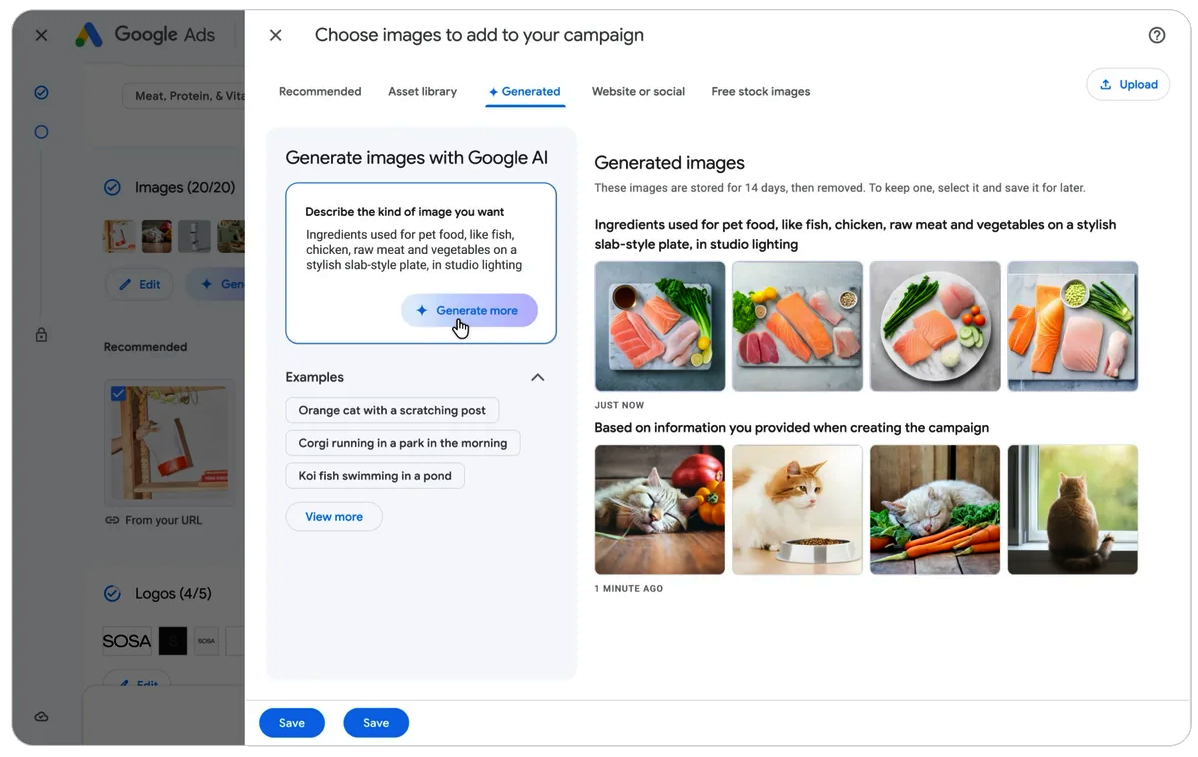
Task: Click the lock icon in left sidebar
Action: coord(41,335)
